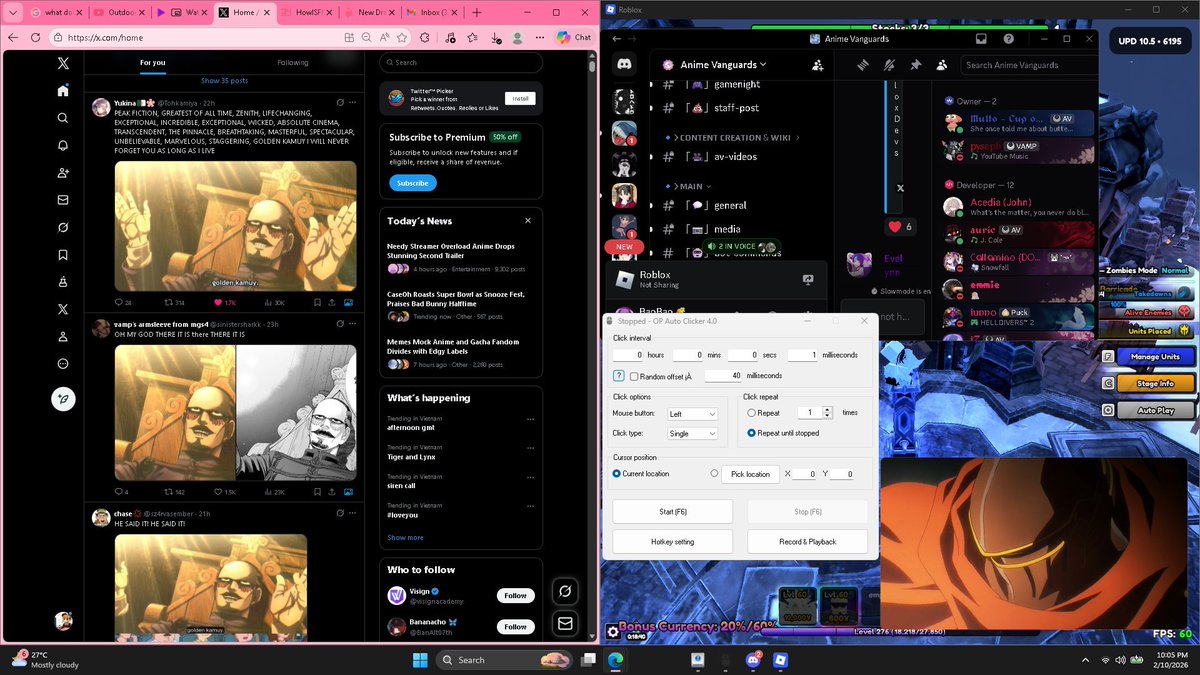This screenshot has height=675, width=1200.
Task: Follow Visign in Who to follow
Action: [x=515, y=595]
